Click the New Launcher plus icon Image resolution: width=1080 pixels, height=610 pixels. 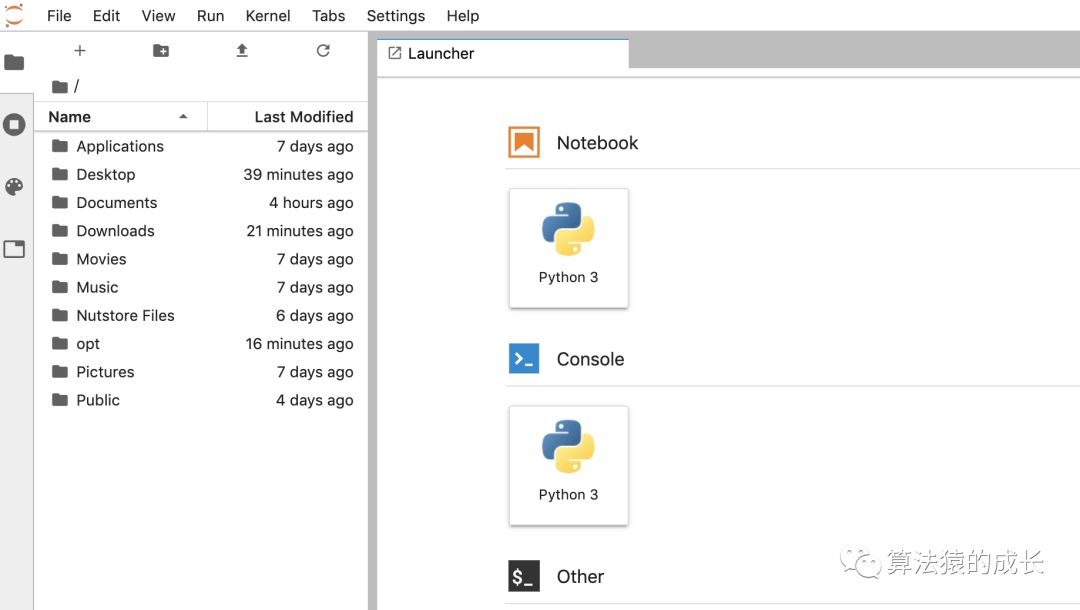tap(80, 50)
